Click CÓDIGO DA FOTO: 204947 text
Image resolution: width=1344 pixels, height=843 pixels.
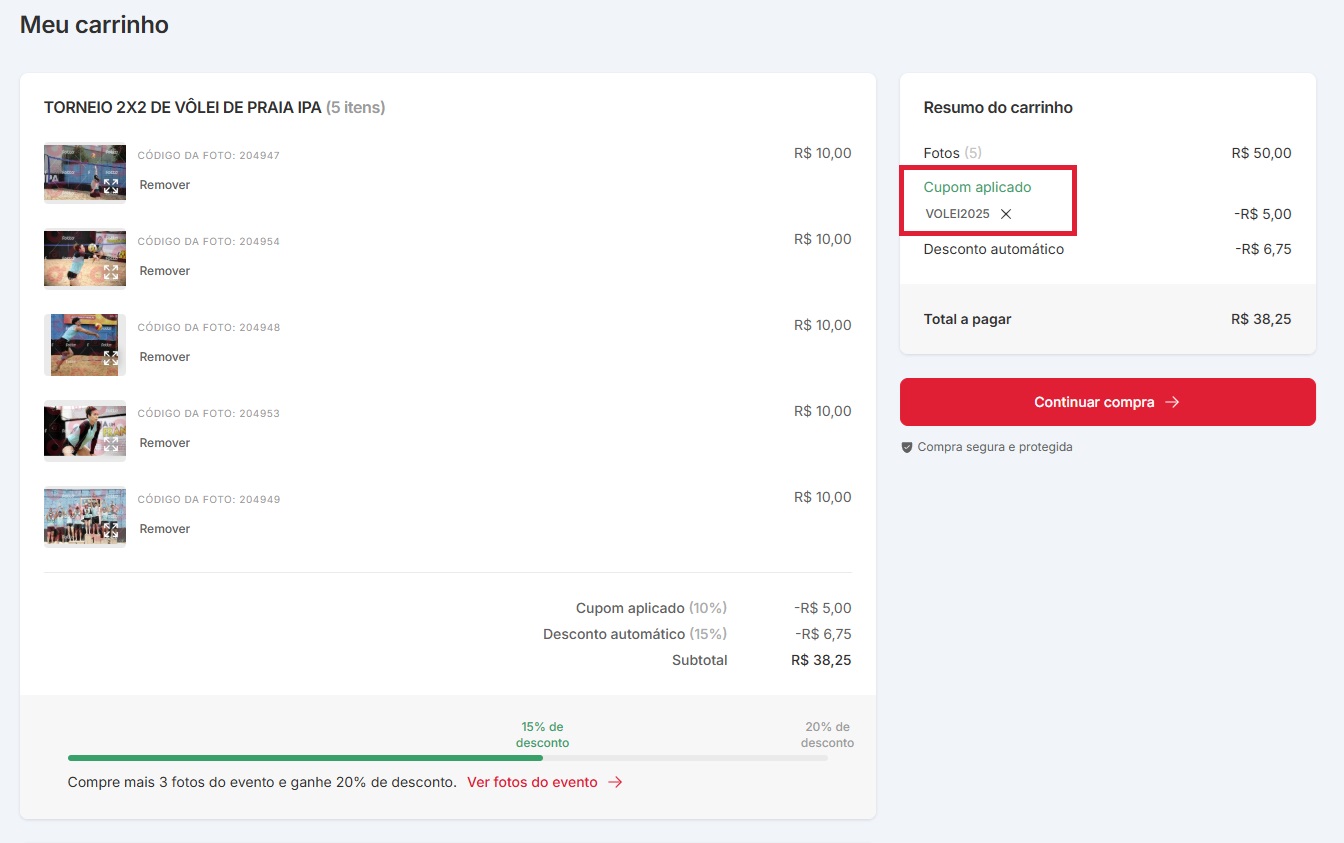pyautogui.click(x=209, y=156)
